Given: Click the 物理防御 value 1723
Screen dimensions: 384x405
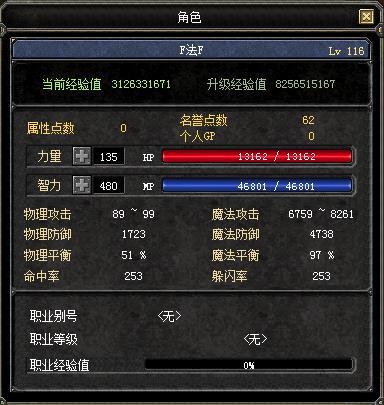Looking at the screenshot, I should coord(133,234).
